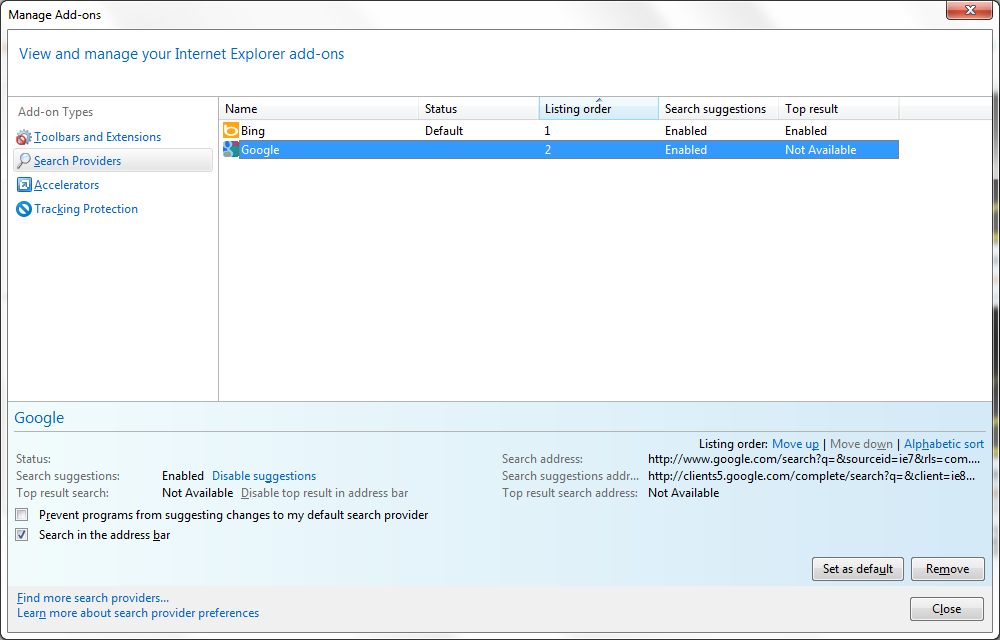Click Move up in listing order
This screenshot has width=1000, height=640.
point(795,444)
